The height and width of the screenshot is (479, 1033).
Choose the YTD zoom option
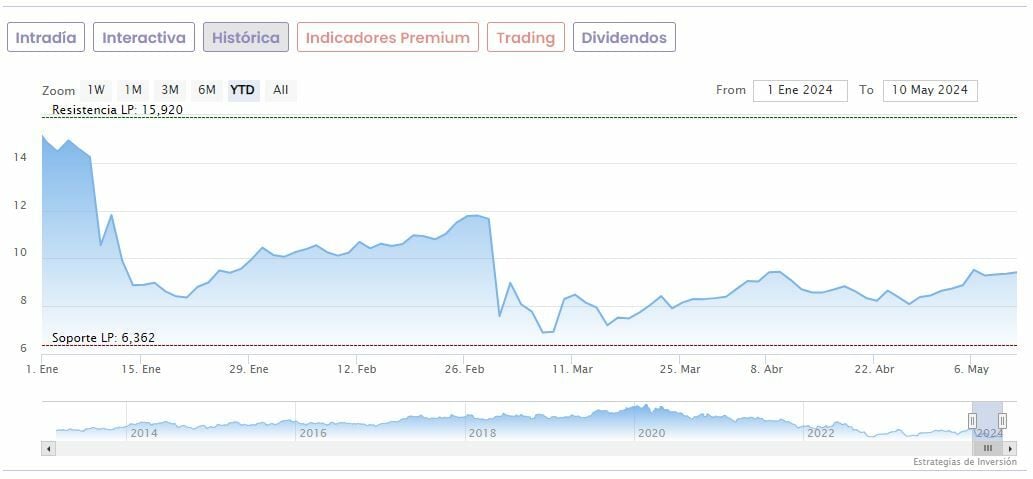click(243, 90)
